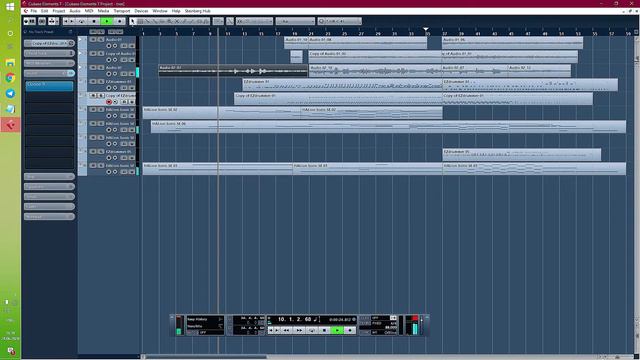
Task: Click the edit channel button beside inspector track name
Action: point(71,43)
